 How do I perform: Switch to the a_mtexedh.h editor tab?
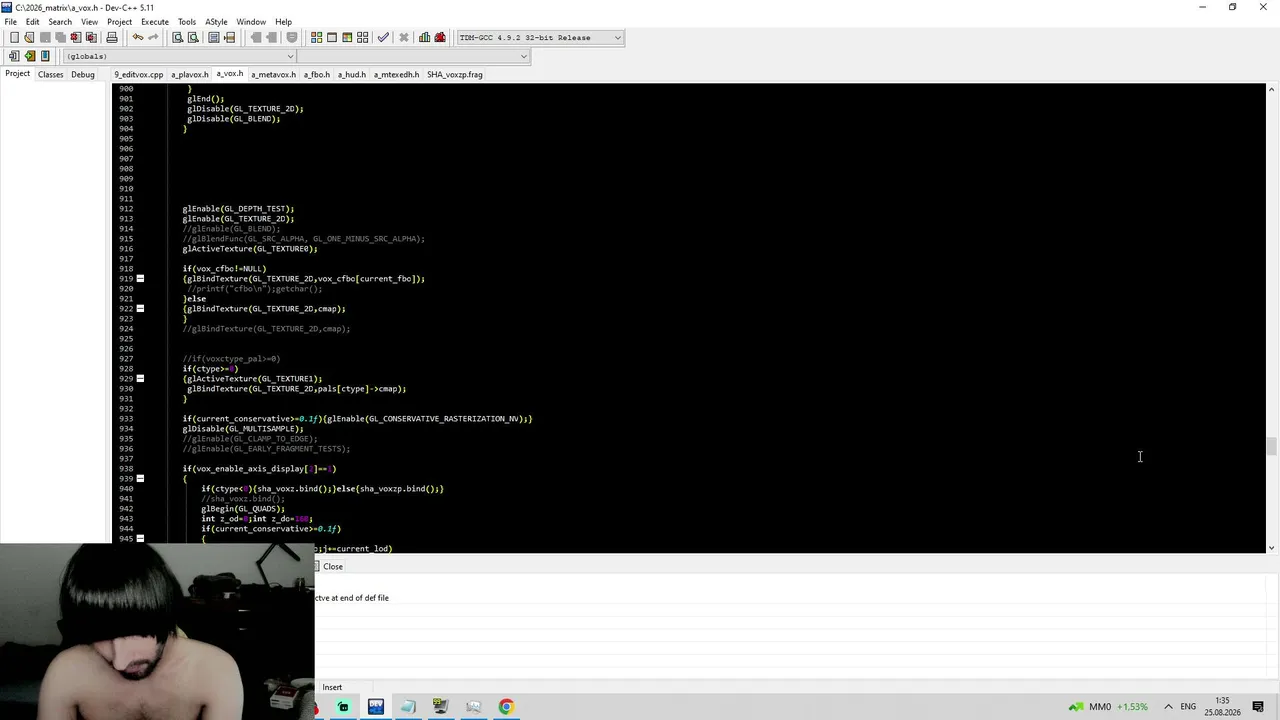(x=397, y=74)
